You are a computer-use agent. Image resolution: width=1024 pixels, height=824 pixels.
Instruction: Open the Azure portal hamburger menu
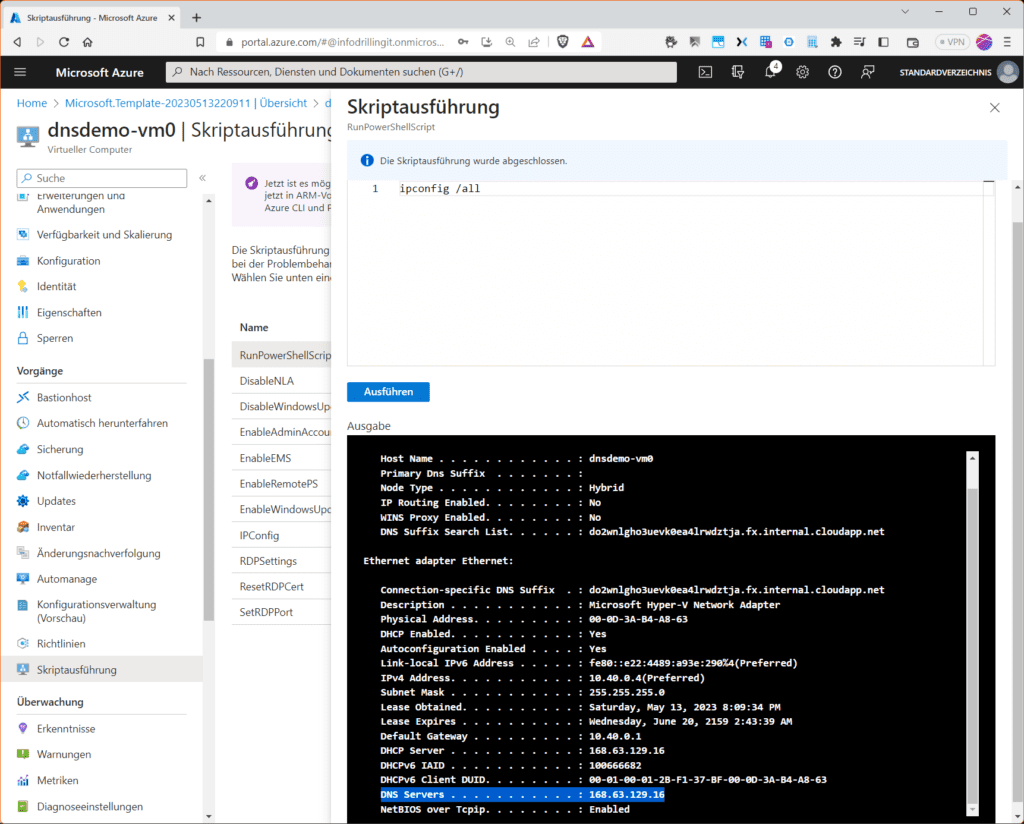pos(20,72)
